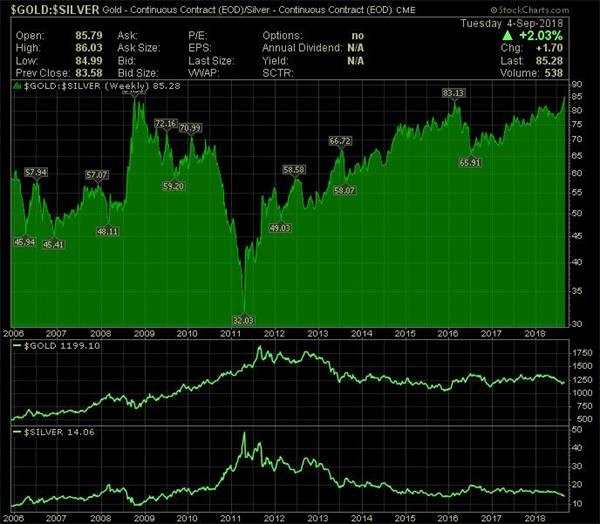
Task: Click the $GOLD 1199.10 legend line marker
Action: 17,346
